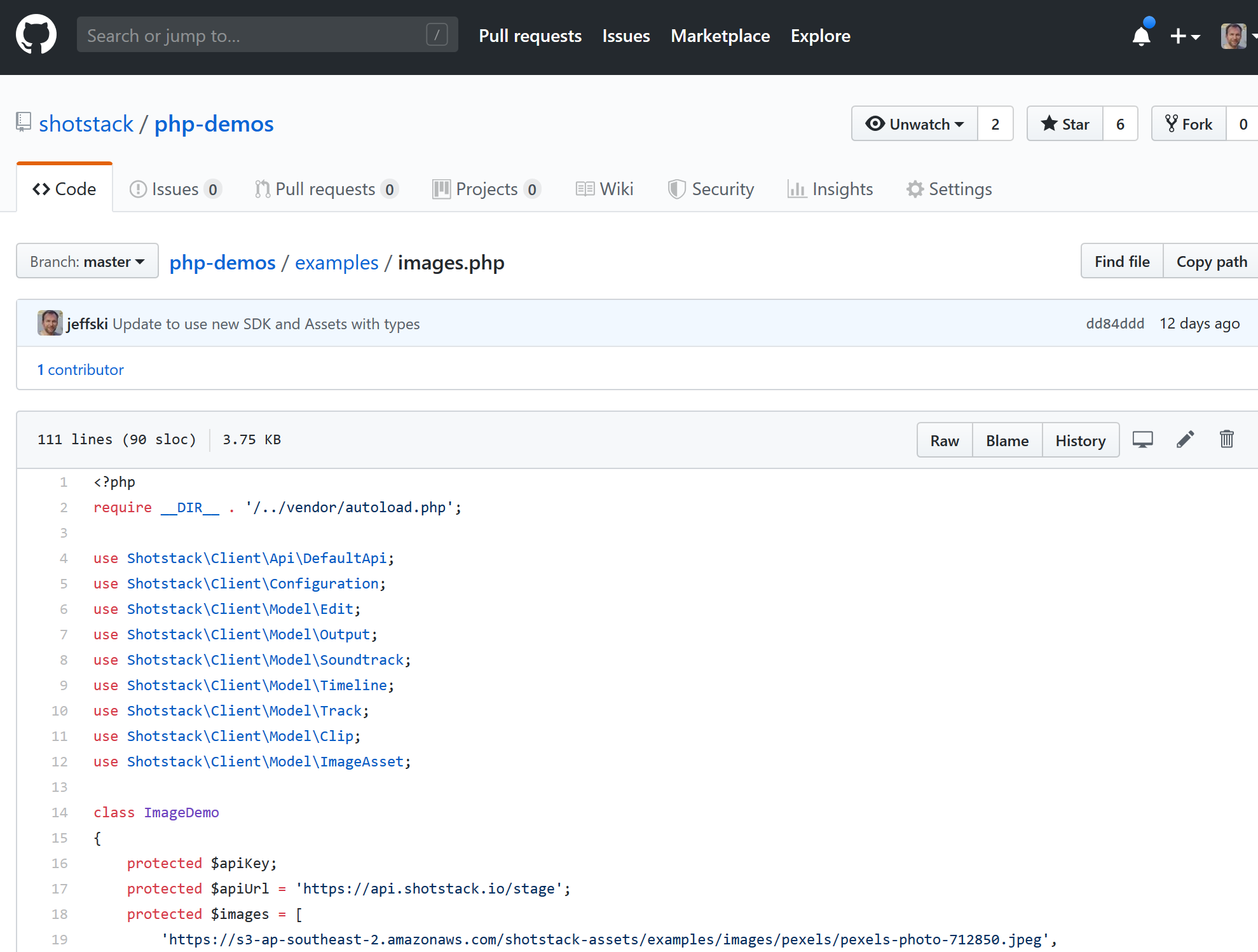The image size is (1258, 952).
Task: Star the php-demos repository
Action: click(x=1065, y=124)
